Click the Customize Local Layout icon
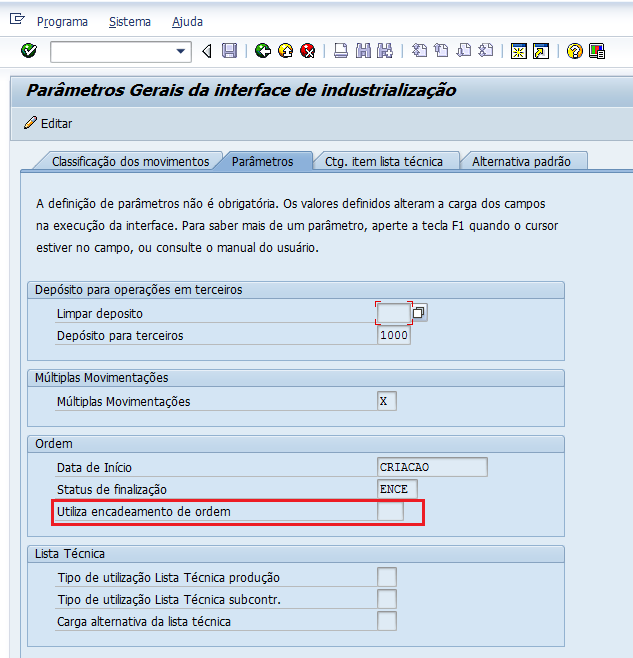633x658 pixels. (x=596, y=51)
